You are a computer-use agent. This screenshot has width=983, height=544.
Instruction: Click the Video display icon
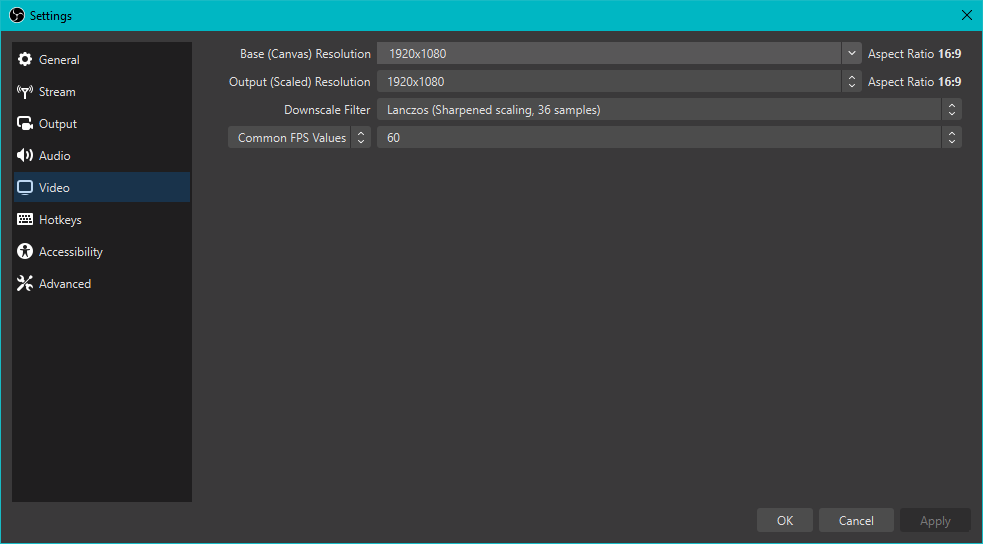point(25,188)
